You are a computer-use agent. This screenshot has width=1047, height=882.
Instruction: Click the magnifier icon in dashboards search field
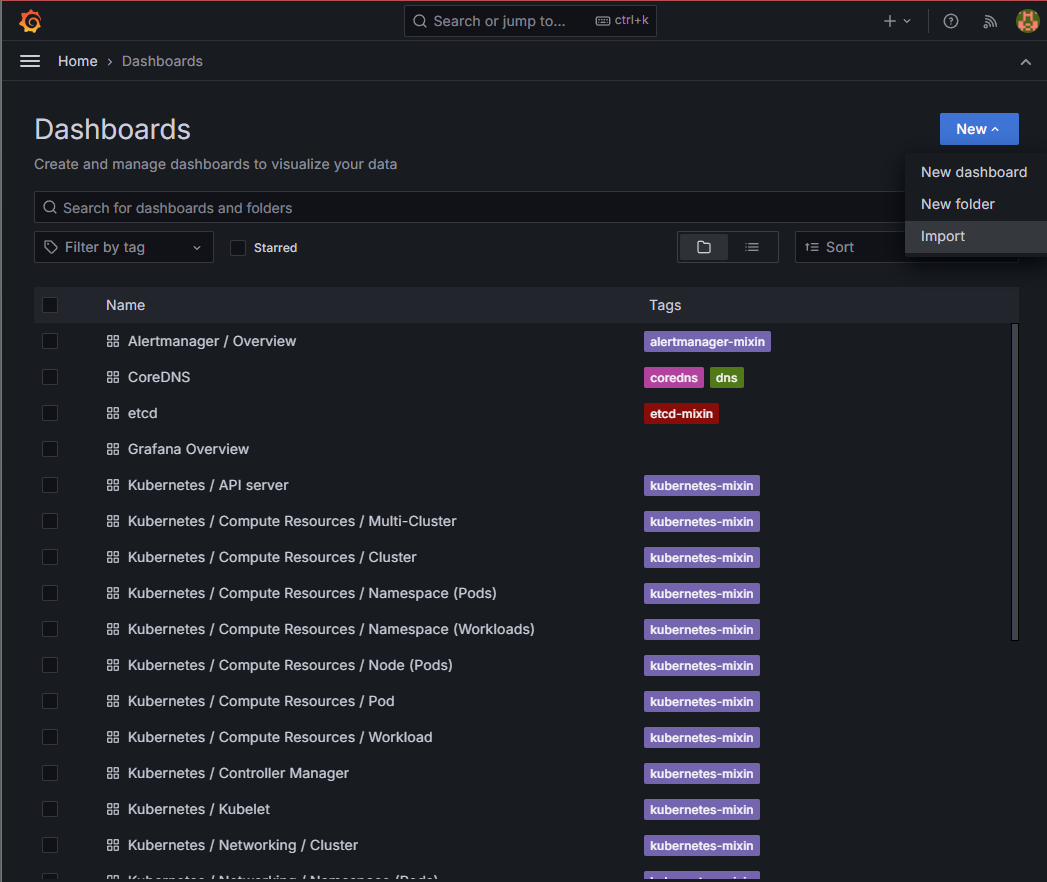[50, 208]
